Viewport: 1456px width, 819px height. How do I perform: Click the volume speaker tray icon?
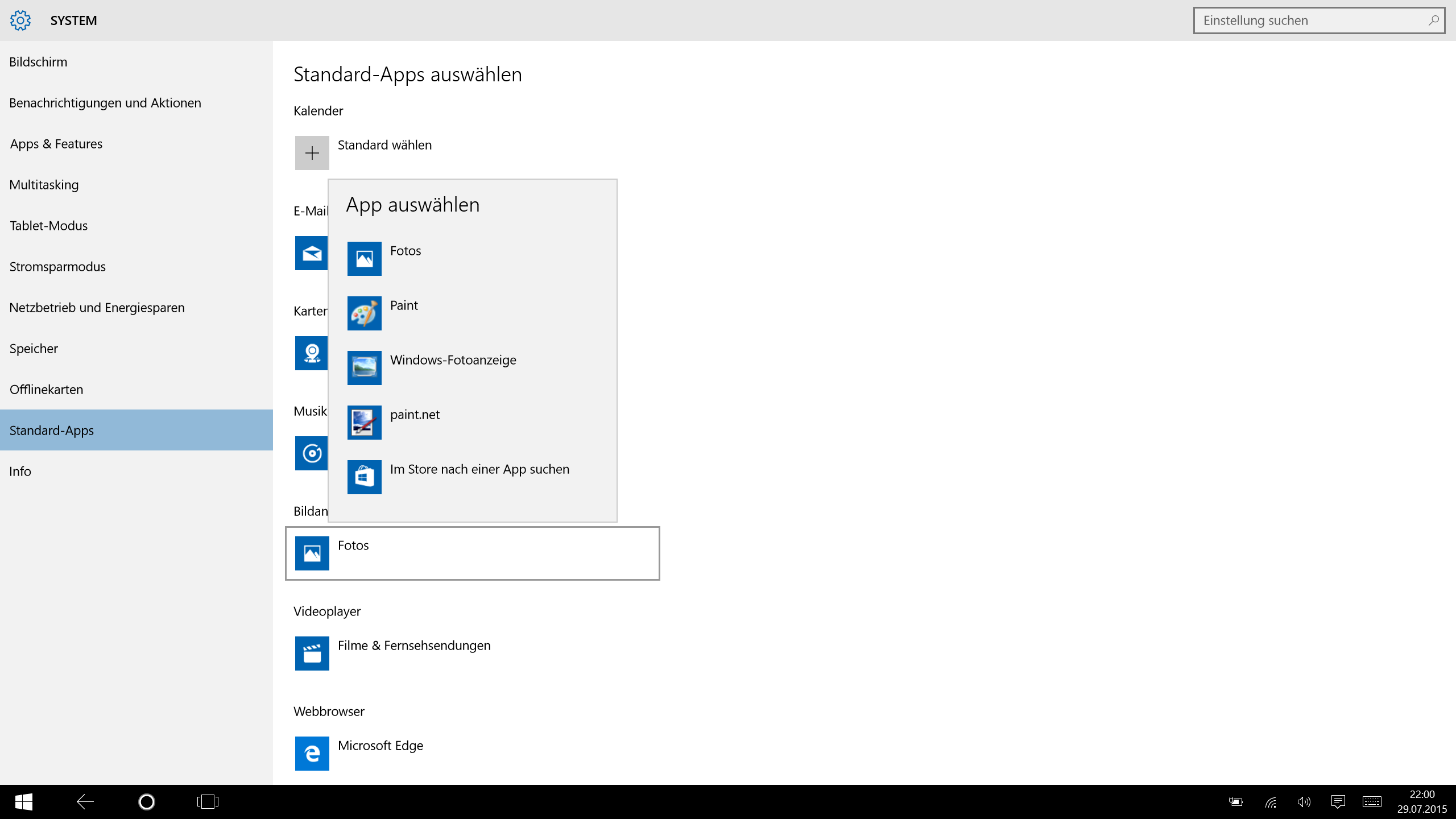1304,802
